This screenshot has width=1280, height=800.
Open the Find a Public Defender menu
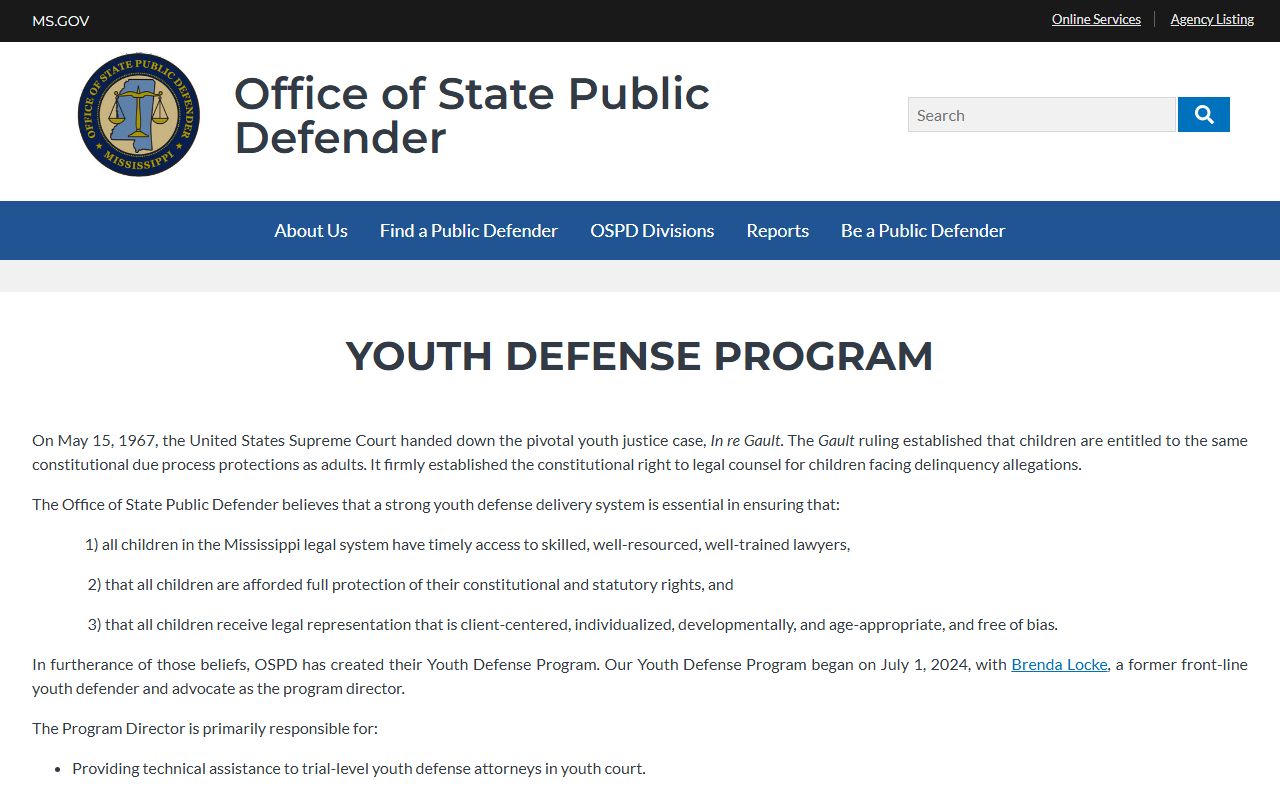click(x=469, y=231)
